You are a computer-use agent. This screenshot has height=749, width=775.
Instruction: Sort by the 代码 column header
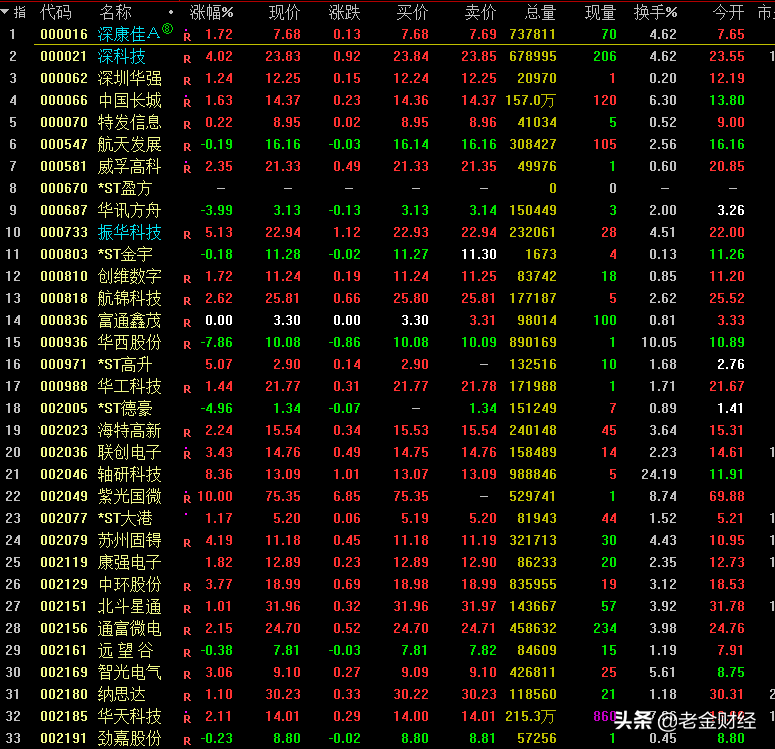(x=55, y=12)
